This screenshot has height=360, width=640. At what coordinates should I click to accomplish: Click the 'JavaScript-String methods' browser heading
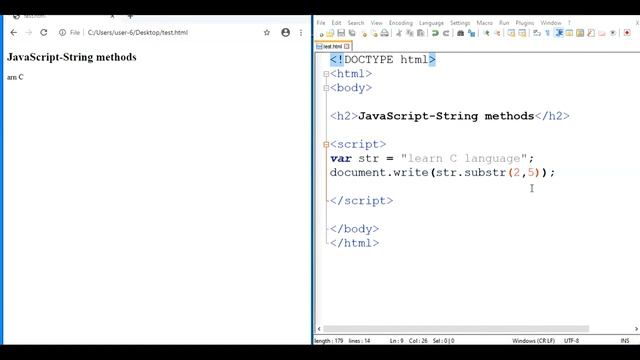72,57
